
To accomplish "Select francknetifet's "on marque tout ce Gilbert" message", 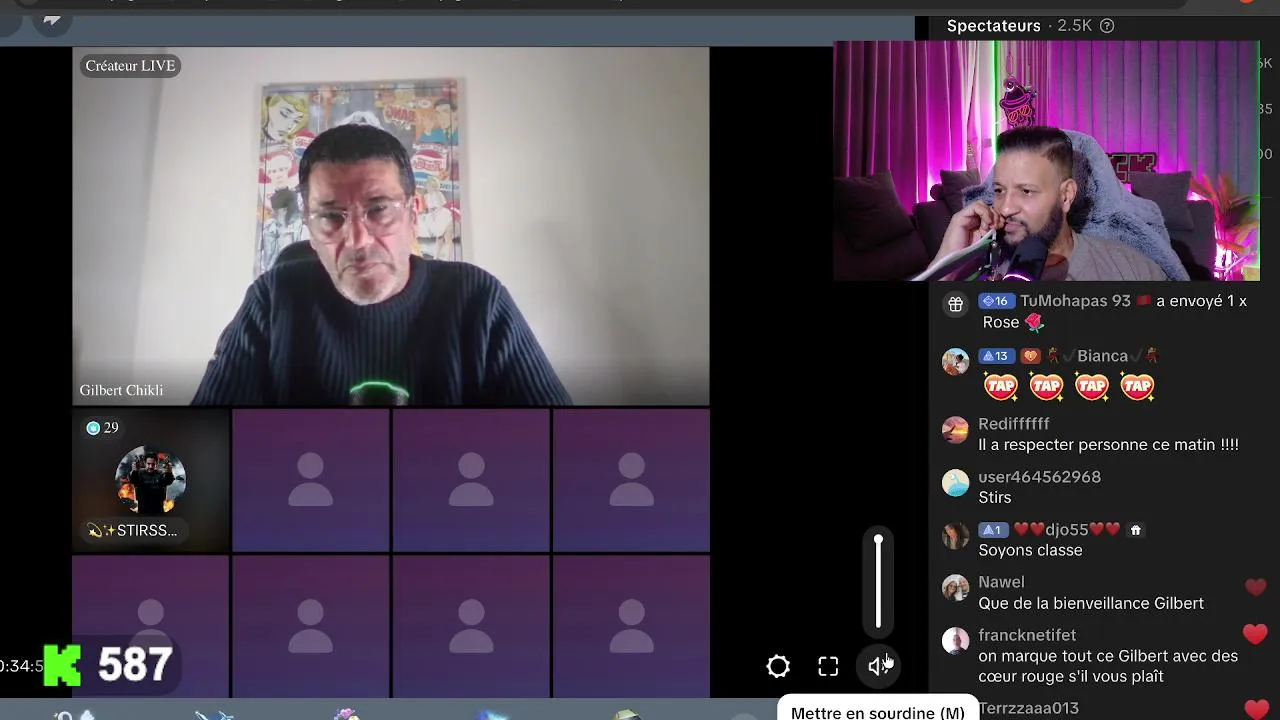I will coord(1108,666).
